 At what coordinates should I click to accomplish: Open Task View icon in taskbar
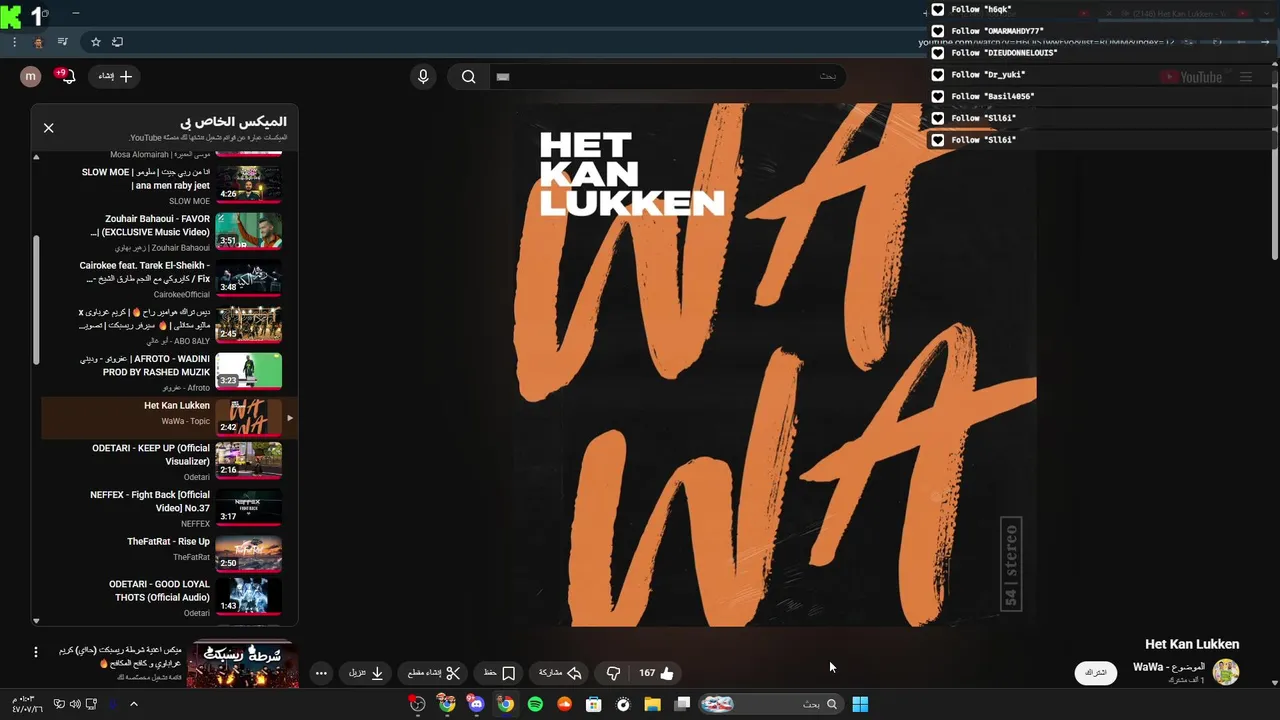tap(682, 704)
